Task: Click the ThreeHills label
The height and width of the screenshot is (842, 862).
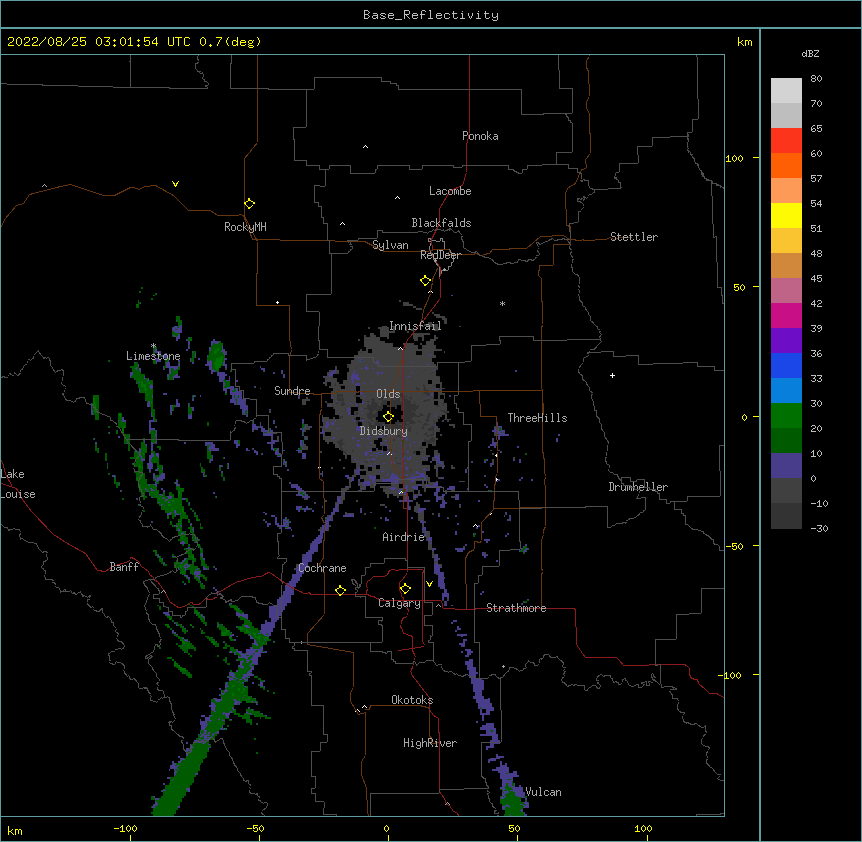Action: (x=537, y=418)
